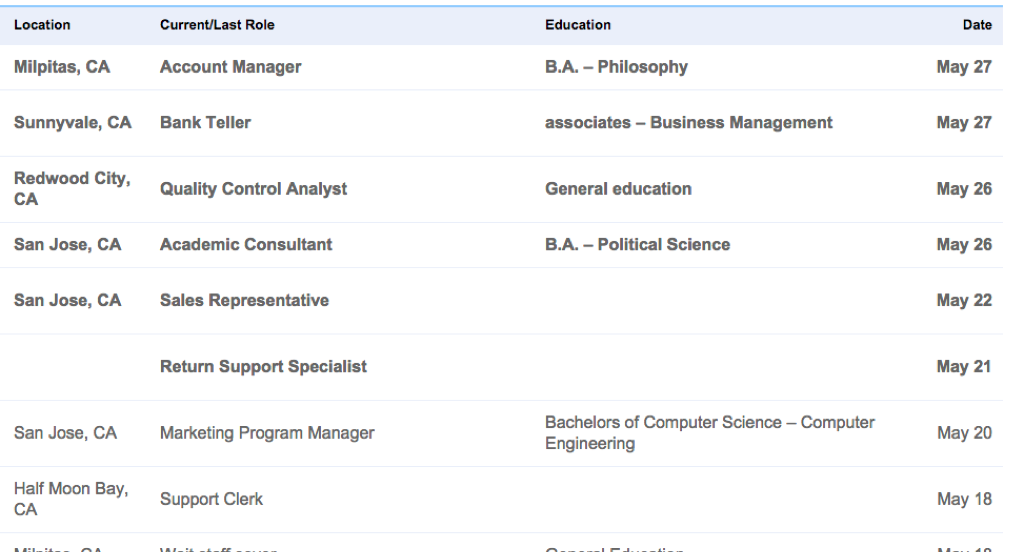This screenshot has height=552, width=1024.
Task: Click the Academic Consultant role
Action: coord(246,245)
